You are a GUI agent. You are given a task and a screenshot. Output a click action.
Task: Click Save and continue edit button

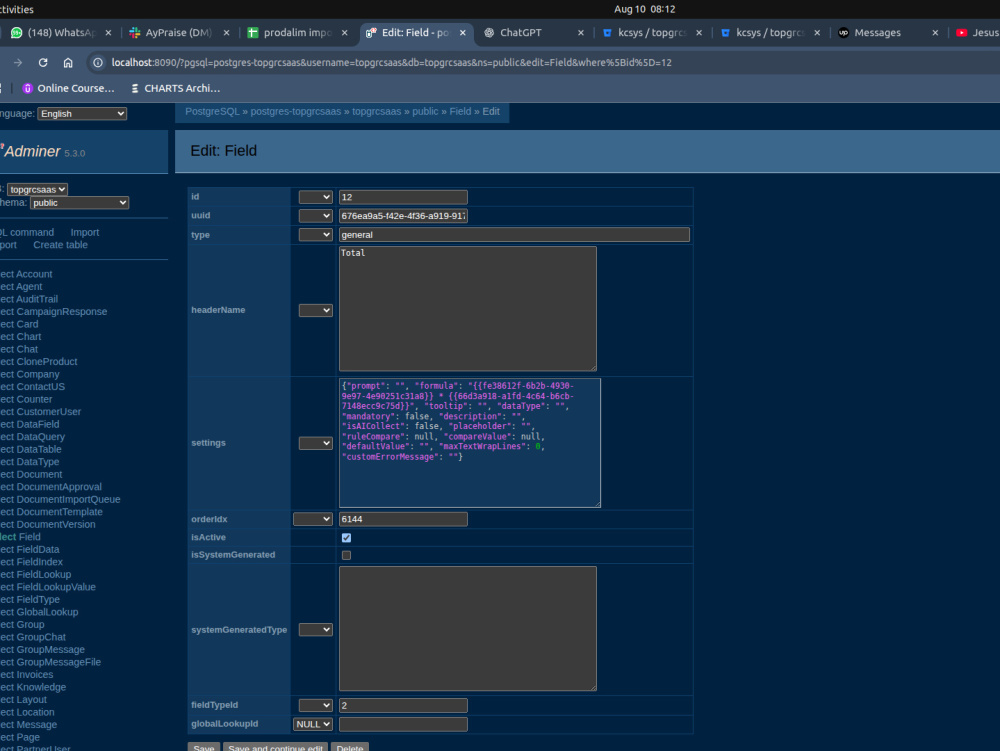tap(276, 747)
